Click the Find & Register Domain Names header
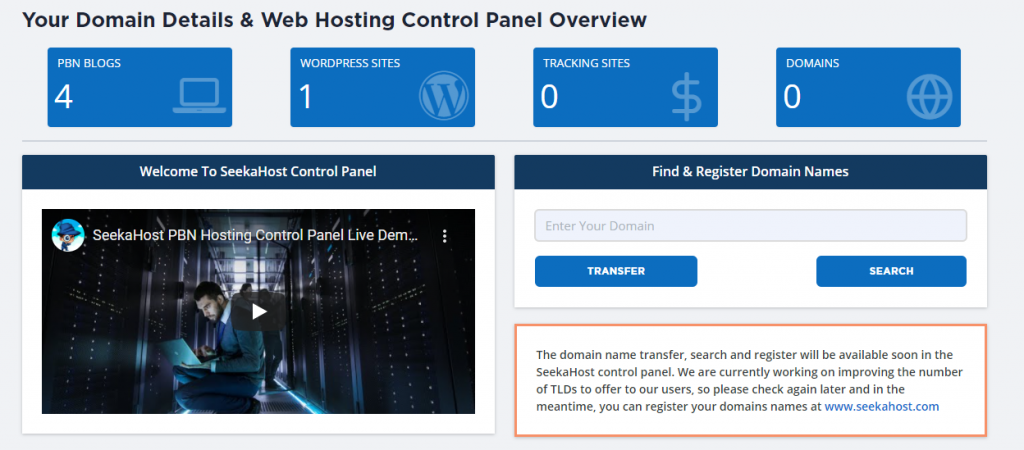The image size is (1024, 450). pos(750,172)
